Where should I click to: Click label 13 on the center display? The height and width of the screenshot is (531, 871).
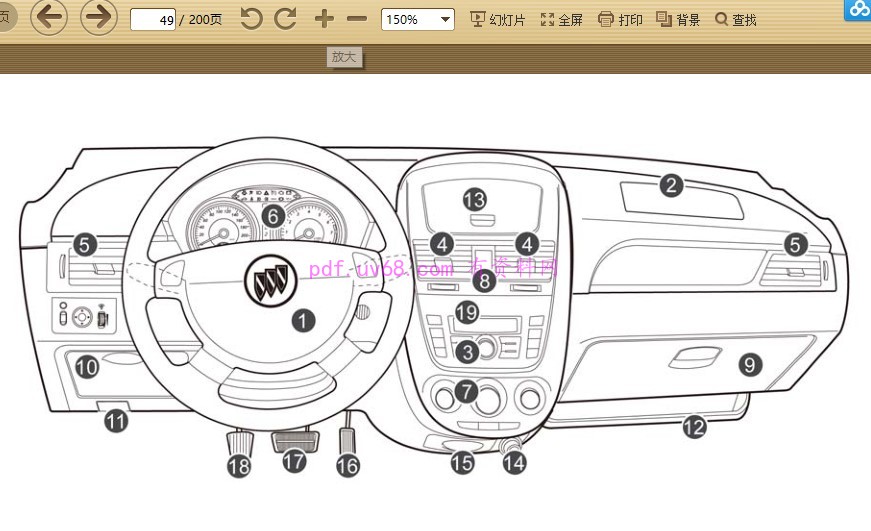tap(474, 199)
